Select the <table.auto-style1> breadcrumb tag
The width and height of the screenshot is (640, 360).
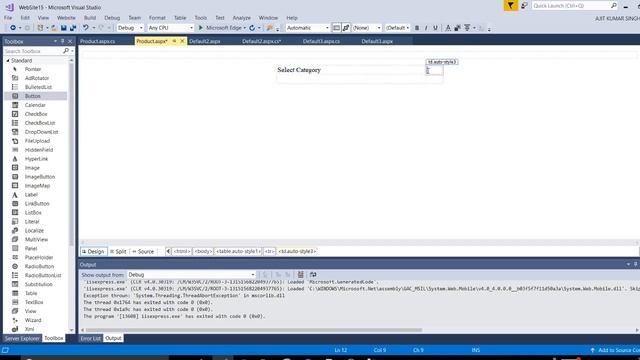pyautogui.click(x=238, y=251)
